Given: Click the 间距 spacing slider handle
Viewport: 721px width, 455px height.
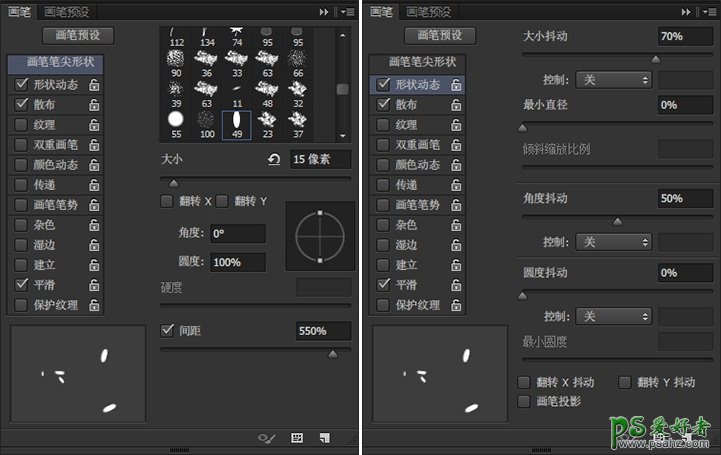Looking at the screenshot, I should pyautogui.click(x=332, y=353).
